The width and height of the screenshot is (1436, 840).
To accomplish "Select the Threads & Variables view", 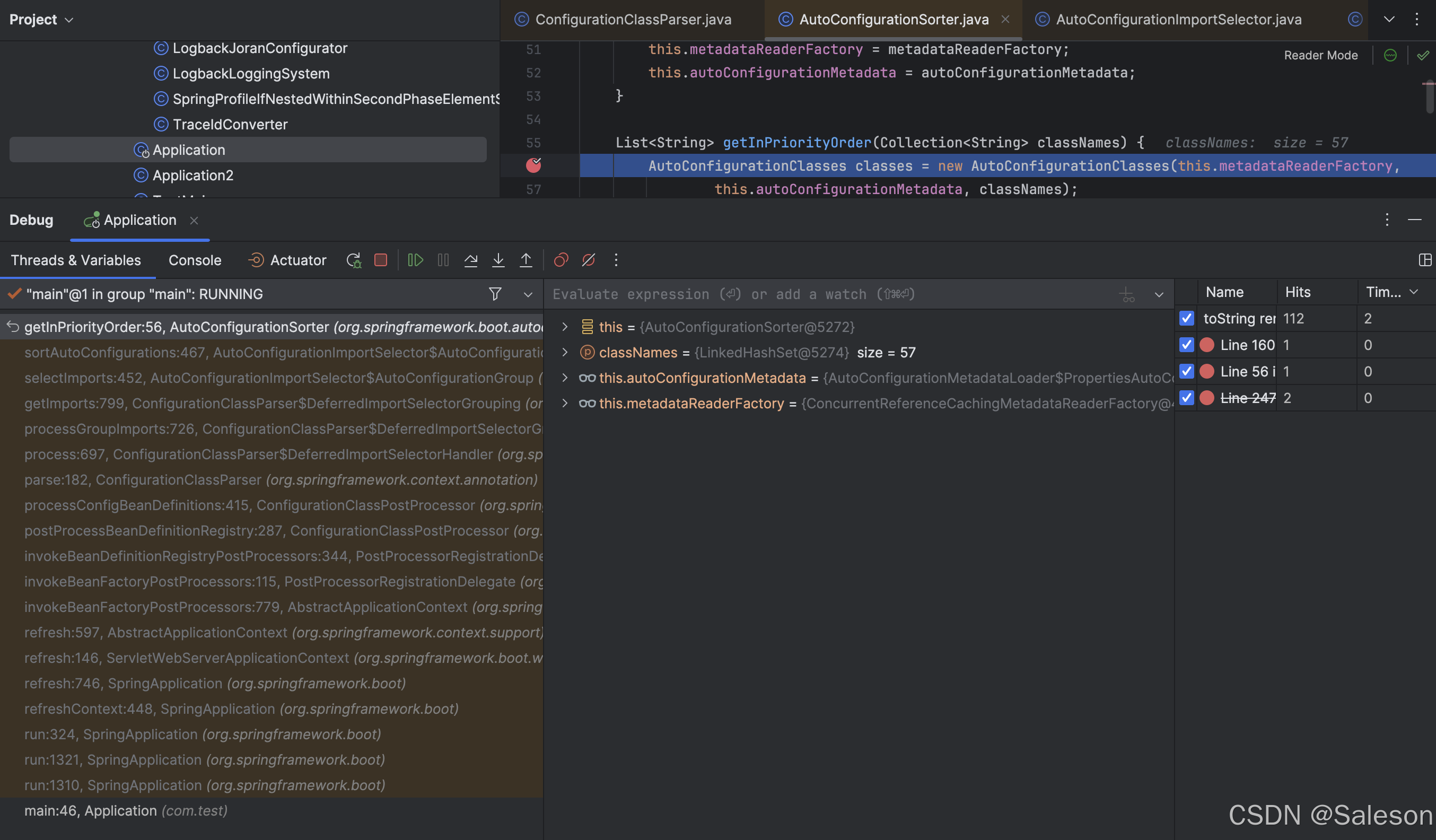I will pos(75,260).
